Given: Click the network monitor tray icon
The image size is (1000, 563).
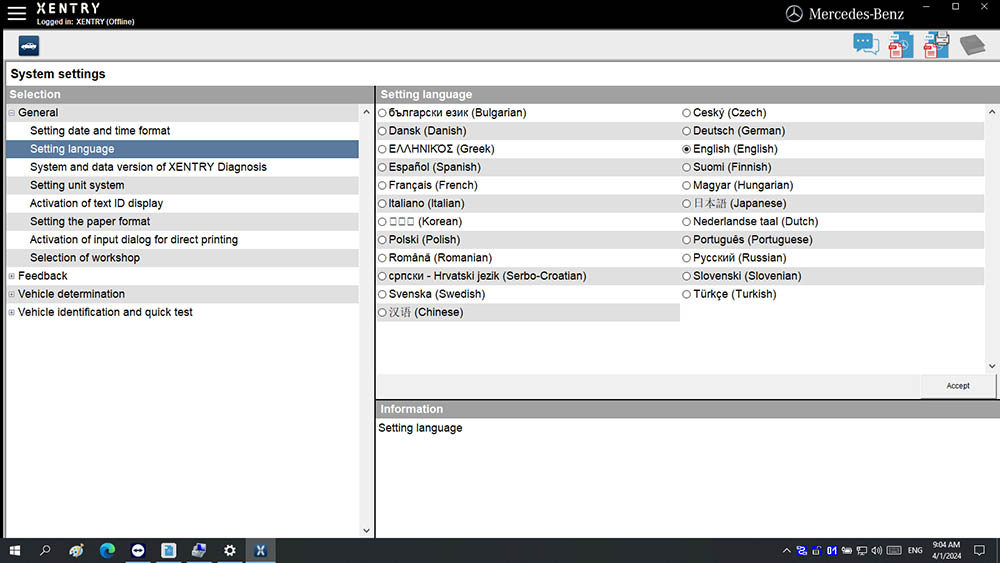Looking at the screenshot, I should [x=862, y=551].
